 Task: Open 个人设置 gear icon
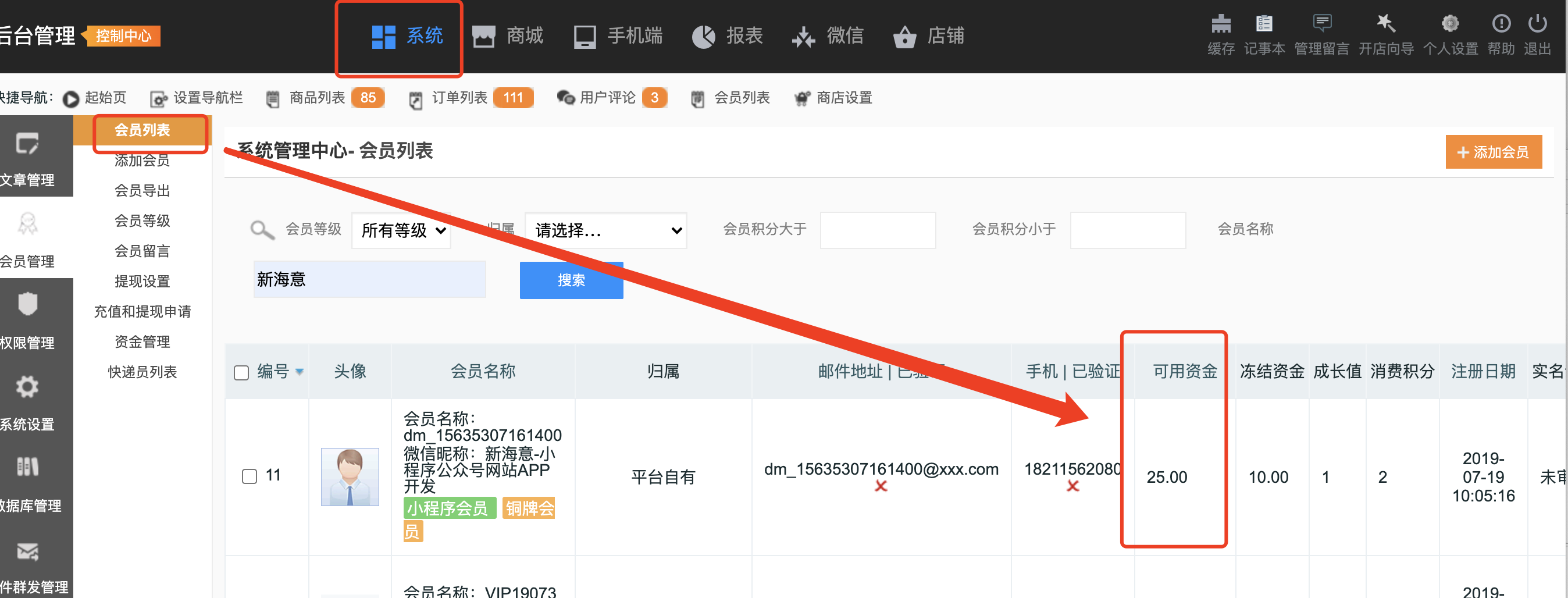(1450, 24)
